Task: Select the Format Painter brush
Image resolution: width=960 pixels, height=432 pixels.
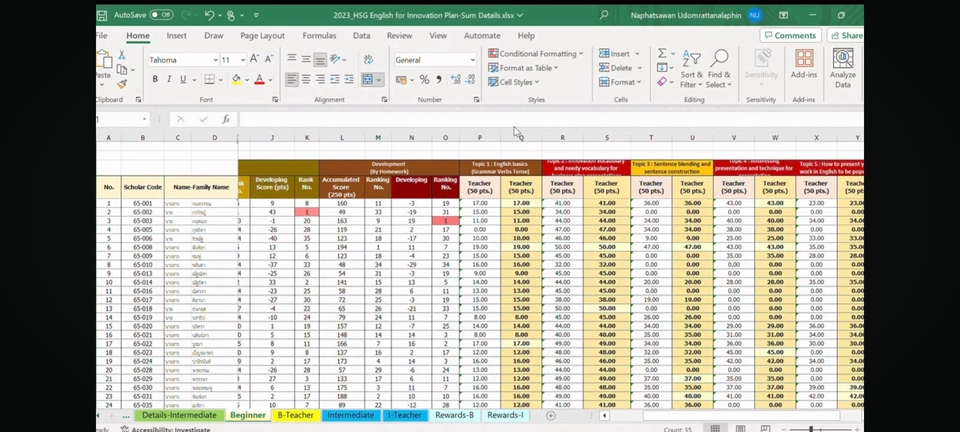Action: coord(122,84)
